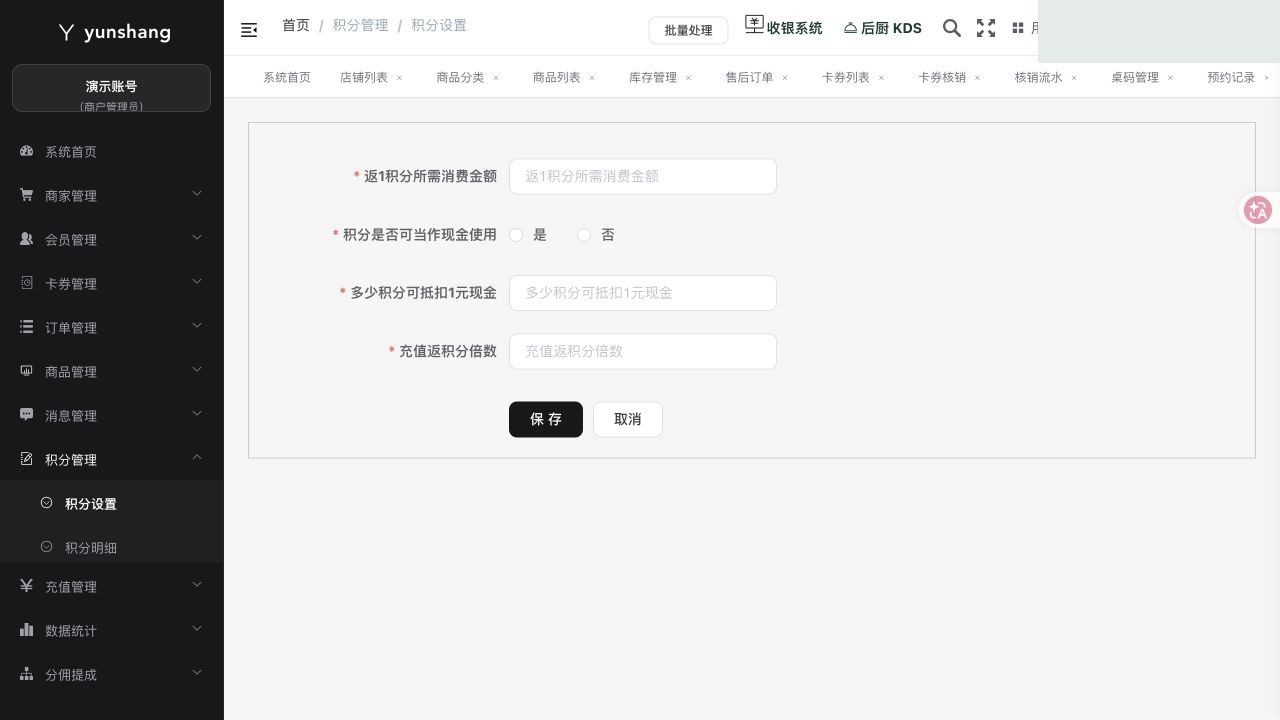Image resolution: width=1280 pixels, height=720 pixels.
Task: Collapse the 积分管理 menu chevron
Action: tap(197, 458)
